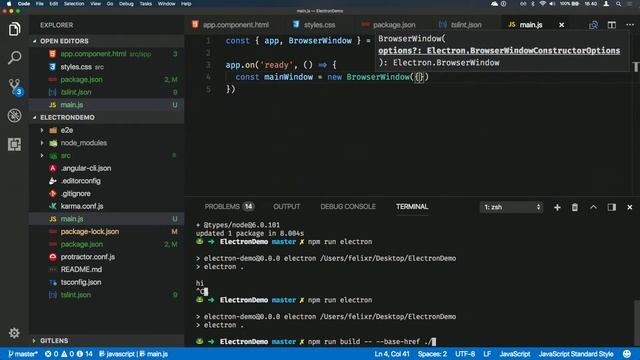Click Spaces: 2 indentation setting
Image resolution: width=640 pixels, height=360 pixels.
tap(432, 354)
